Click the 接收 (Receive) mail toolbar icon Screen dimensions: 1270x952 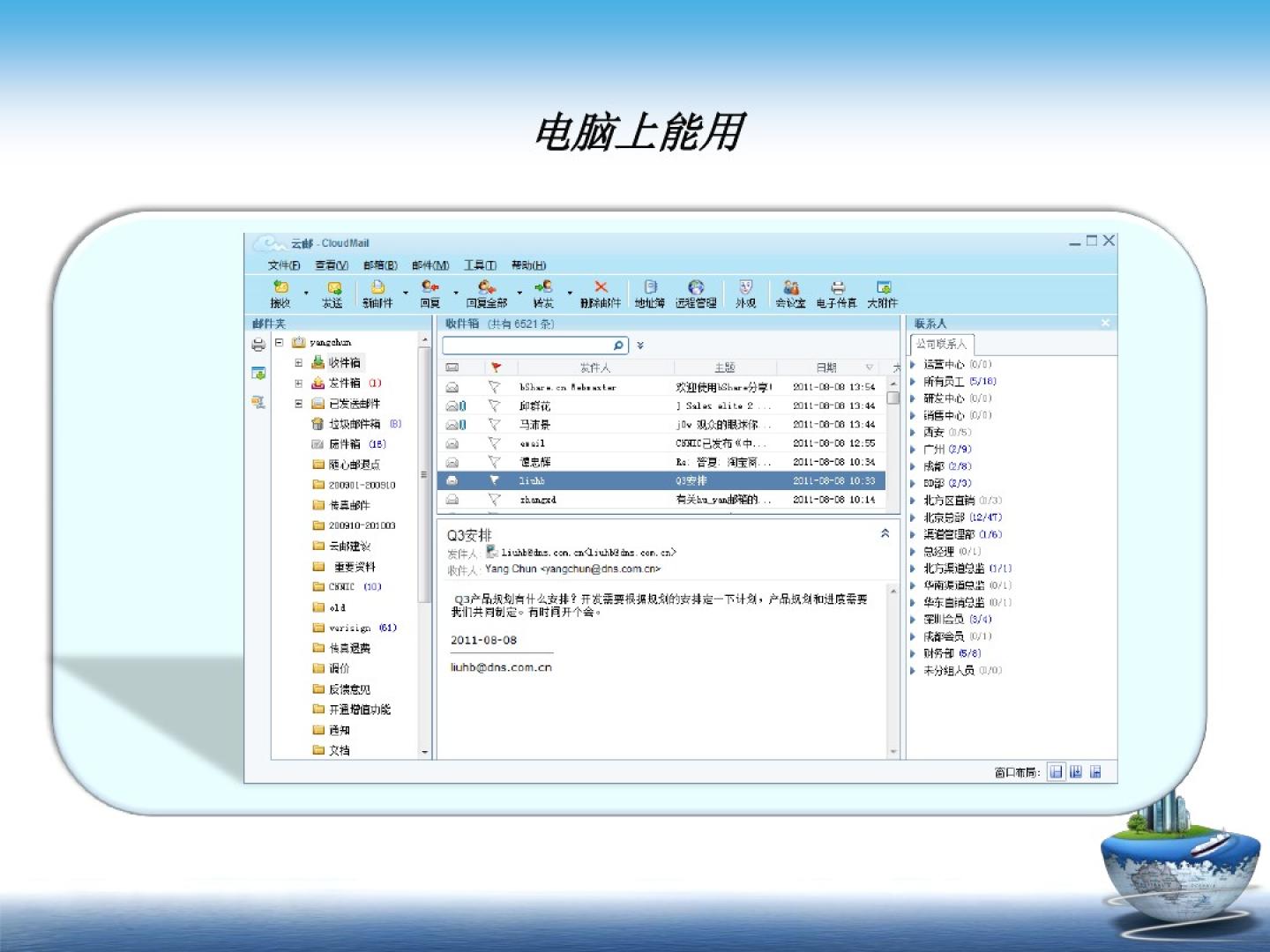pos(280,287)
